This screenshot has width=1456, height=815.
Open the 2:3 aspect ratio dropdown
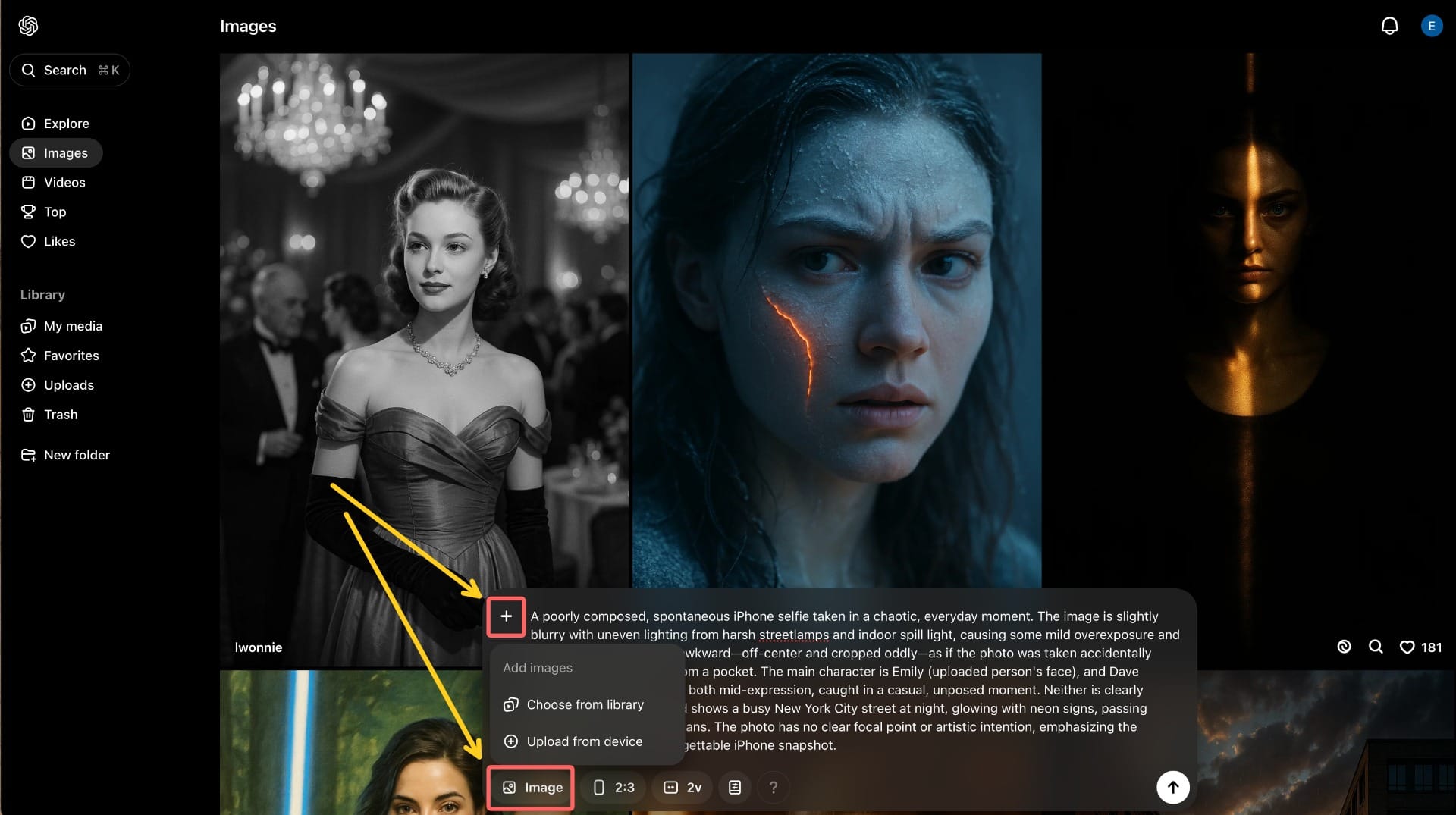tap(613, 788)
